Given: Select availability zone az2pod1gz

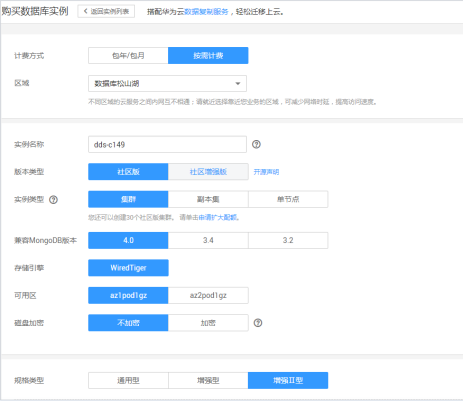Looking at the screenshot, I should 208,295.
